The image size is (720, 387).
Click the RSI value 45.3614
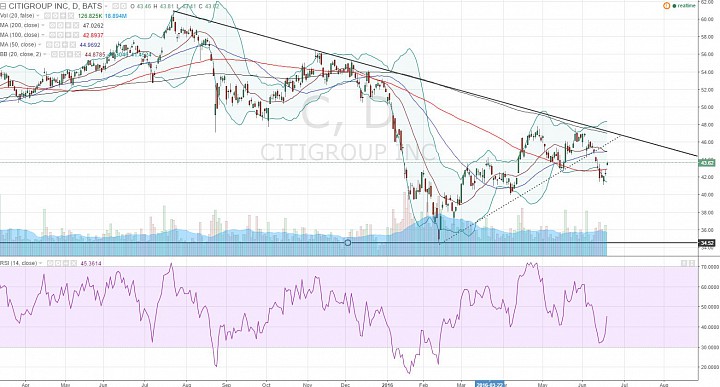pos(91,263)
